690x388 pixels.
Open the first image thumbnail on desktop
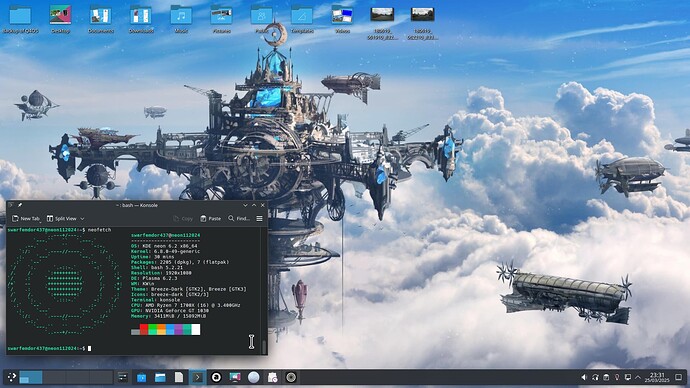click(x=382, y=23)
